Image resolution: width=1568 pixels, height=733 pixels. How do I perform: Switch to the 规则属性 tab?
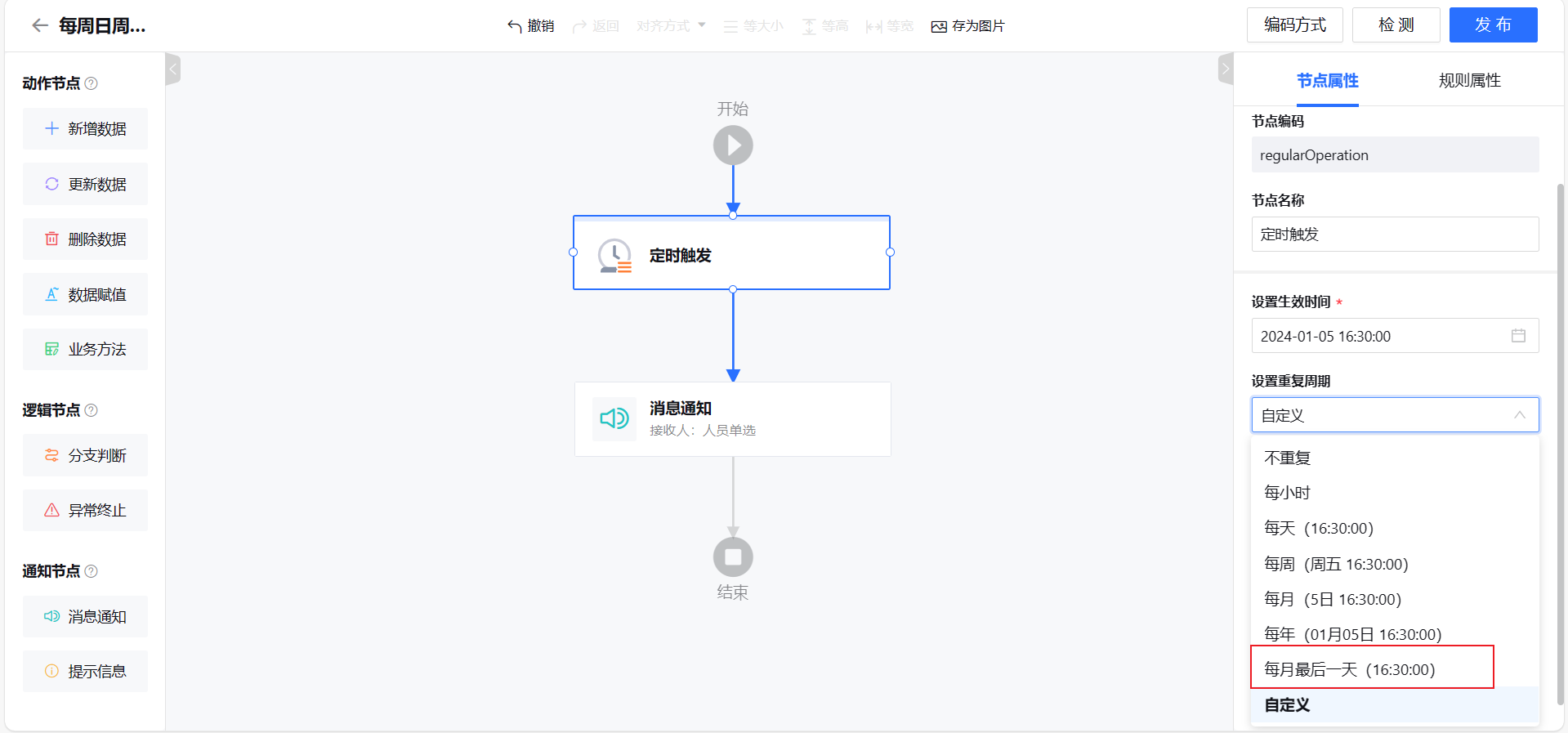1469,81
